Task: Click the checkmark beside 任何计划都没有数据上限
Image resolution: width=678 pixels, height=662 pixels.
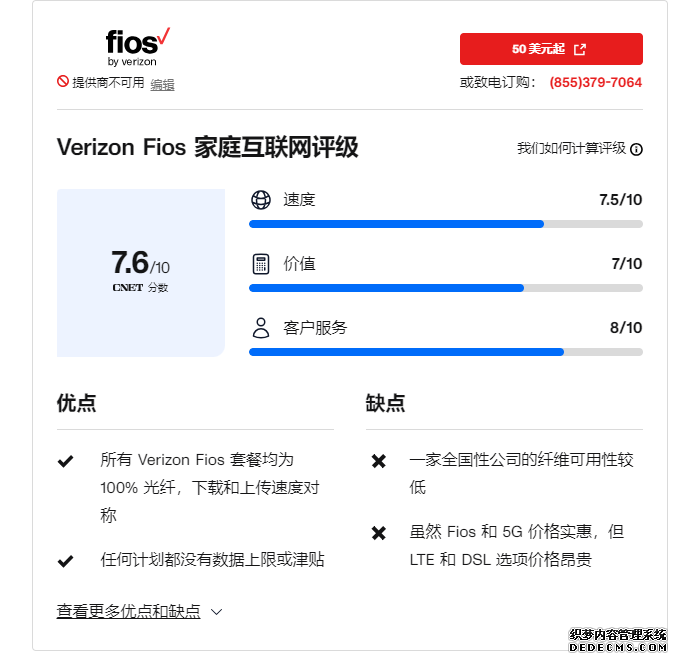Action: (65, 561)
